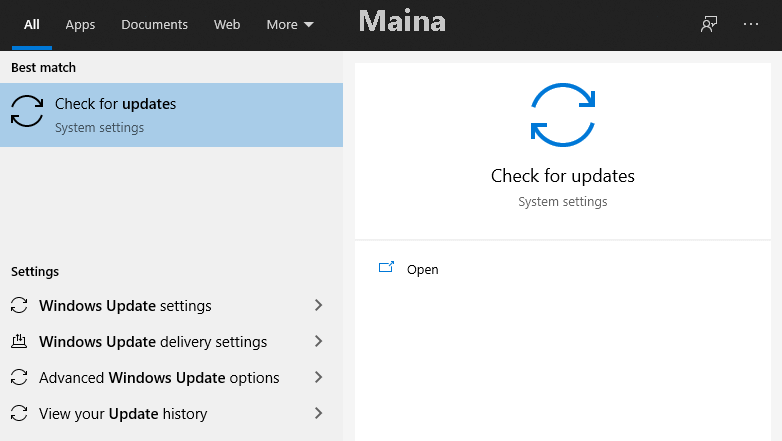Switch to the Web tab
Screen dimensions: 782x441
(227, 24)
